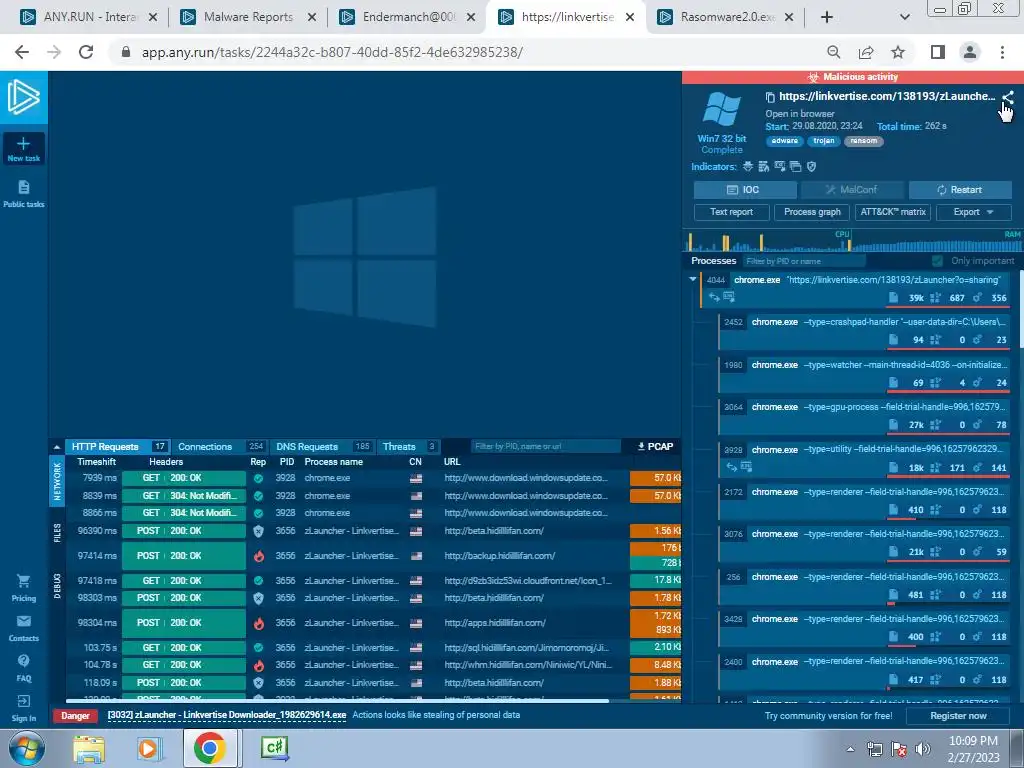The width and height of the screenshot is (1024, 768).
Task: Go back with browser back arrow
Action: [x=22, y=52]
